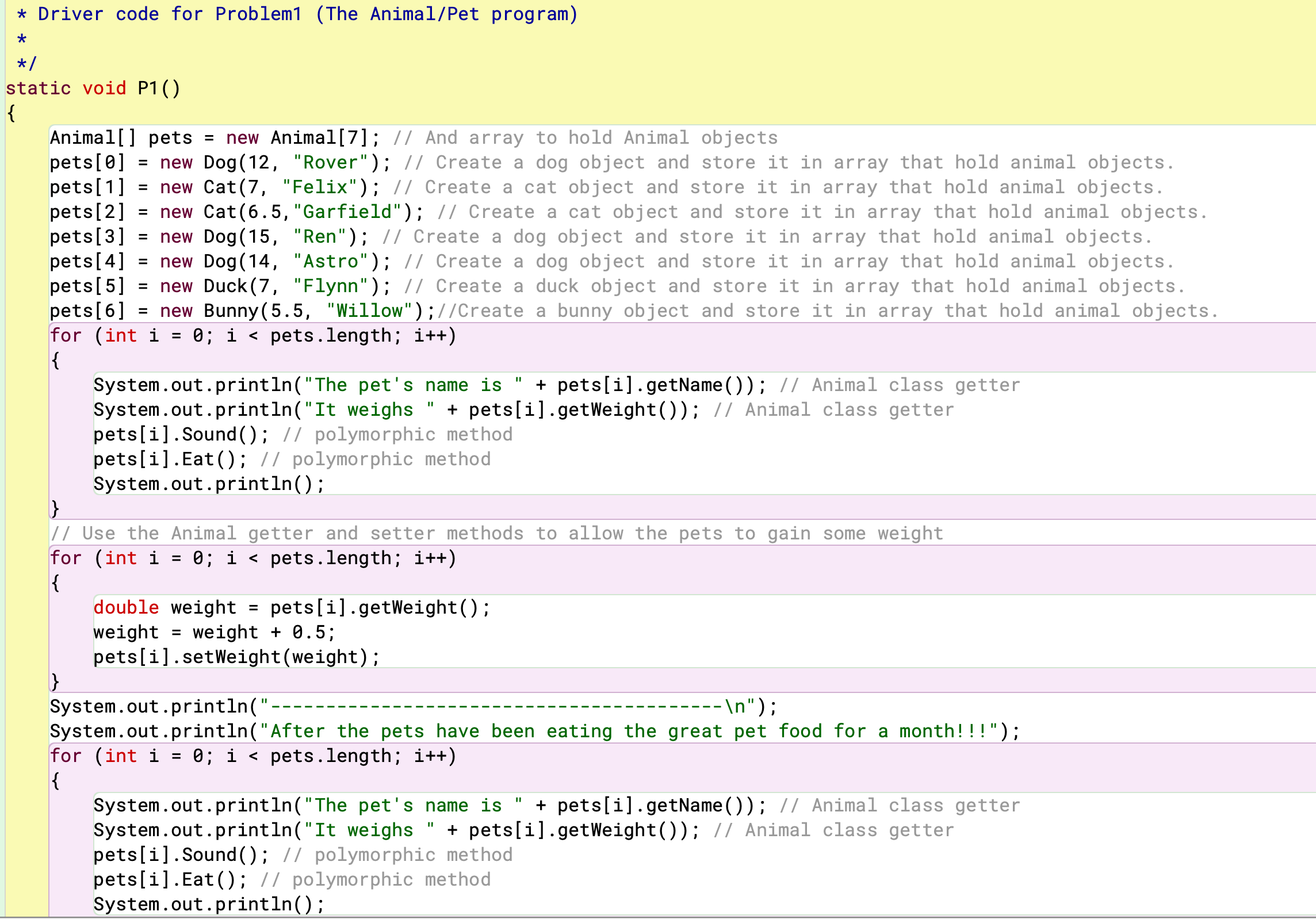Click the "Flynn" string in Duck constructor
This screenshot has height=919, width=1316.
coord(331,286)
